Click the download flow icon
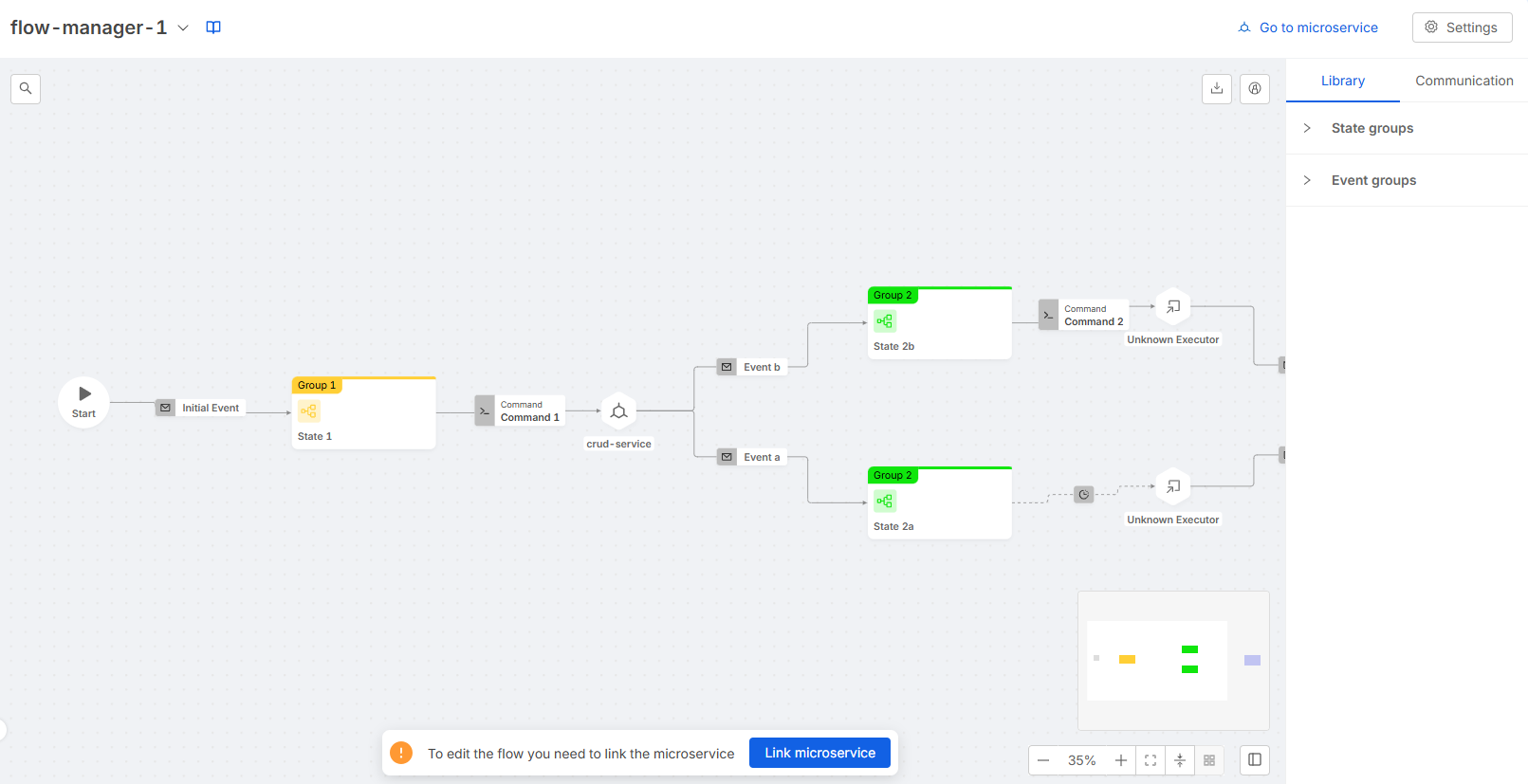This screenshot has width=1528, height=784. click(x=1217, y=88)
